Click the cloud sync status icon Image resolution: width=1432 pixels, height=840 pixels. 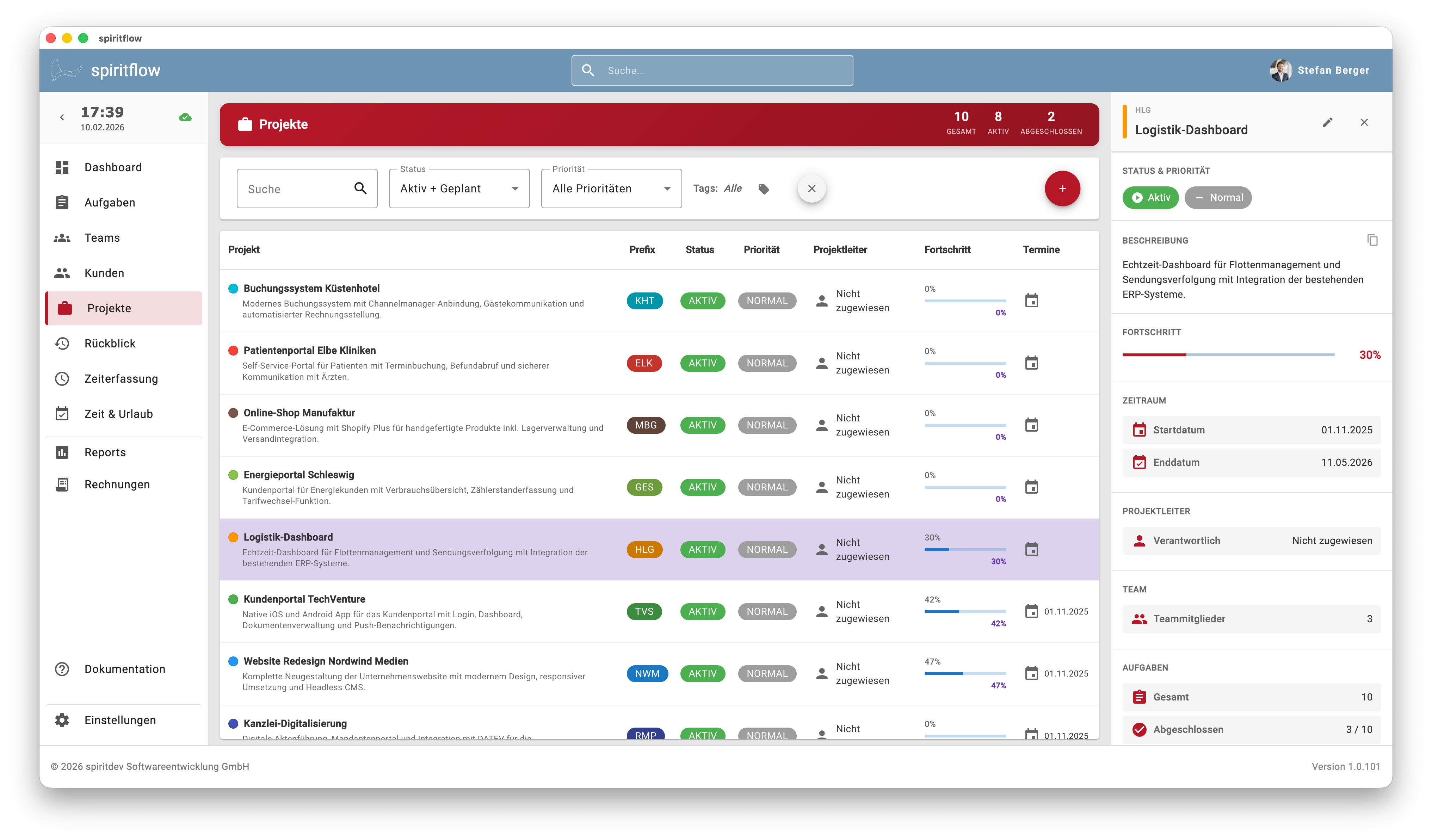185,118
